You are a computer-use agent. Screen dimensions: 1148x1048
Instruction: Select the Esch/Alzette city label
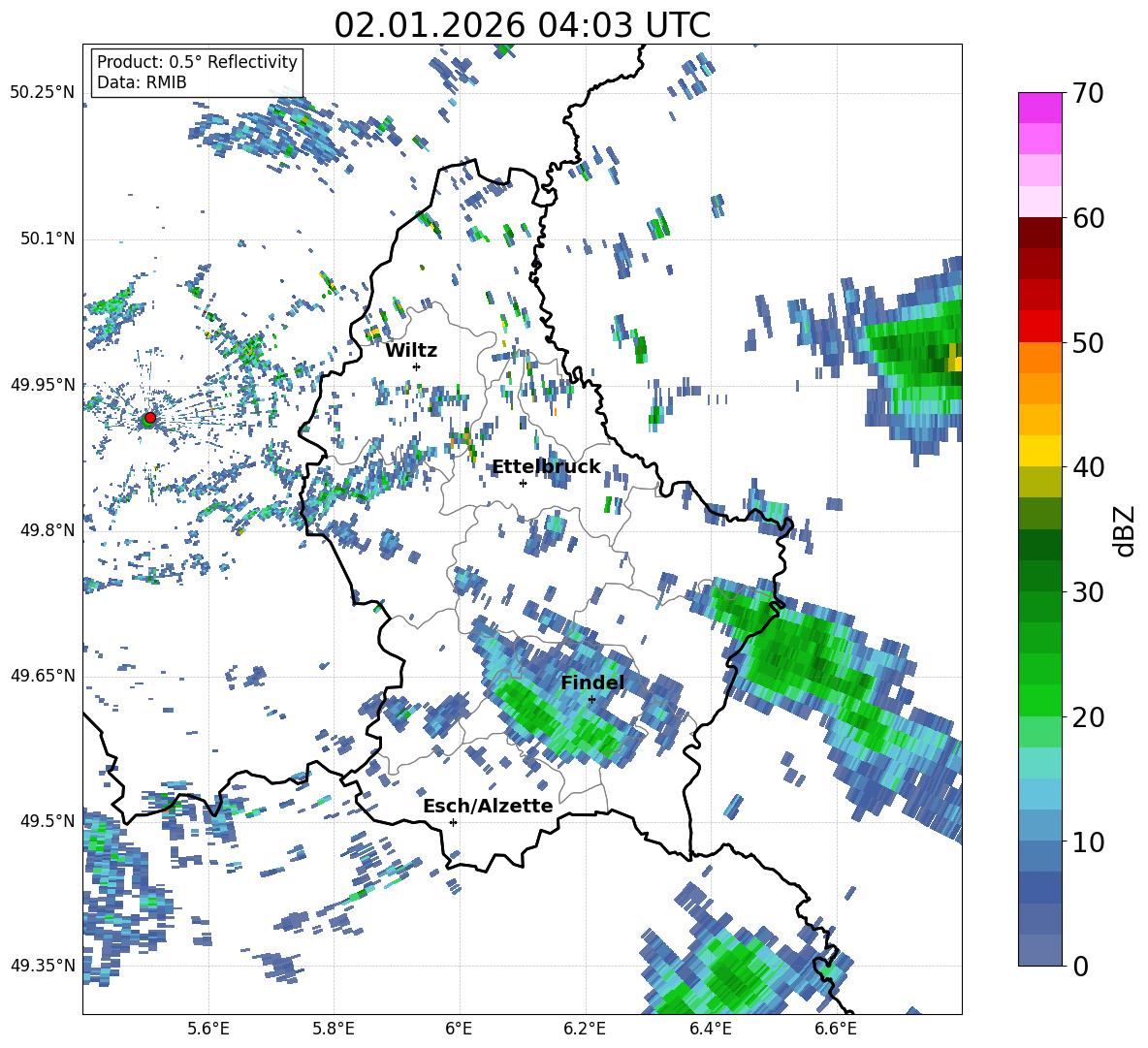pos(488,807)
